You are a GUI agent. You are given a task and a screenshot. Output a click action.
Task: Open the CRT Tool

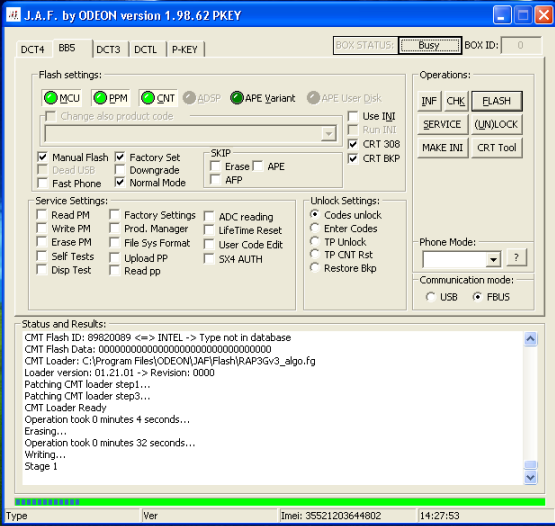[x=496, y=148]
